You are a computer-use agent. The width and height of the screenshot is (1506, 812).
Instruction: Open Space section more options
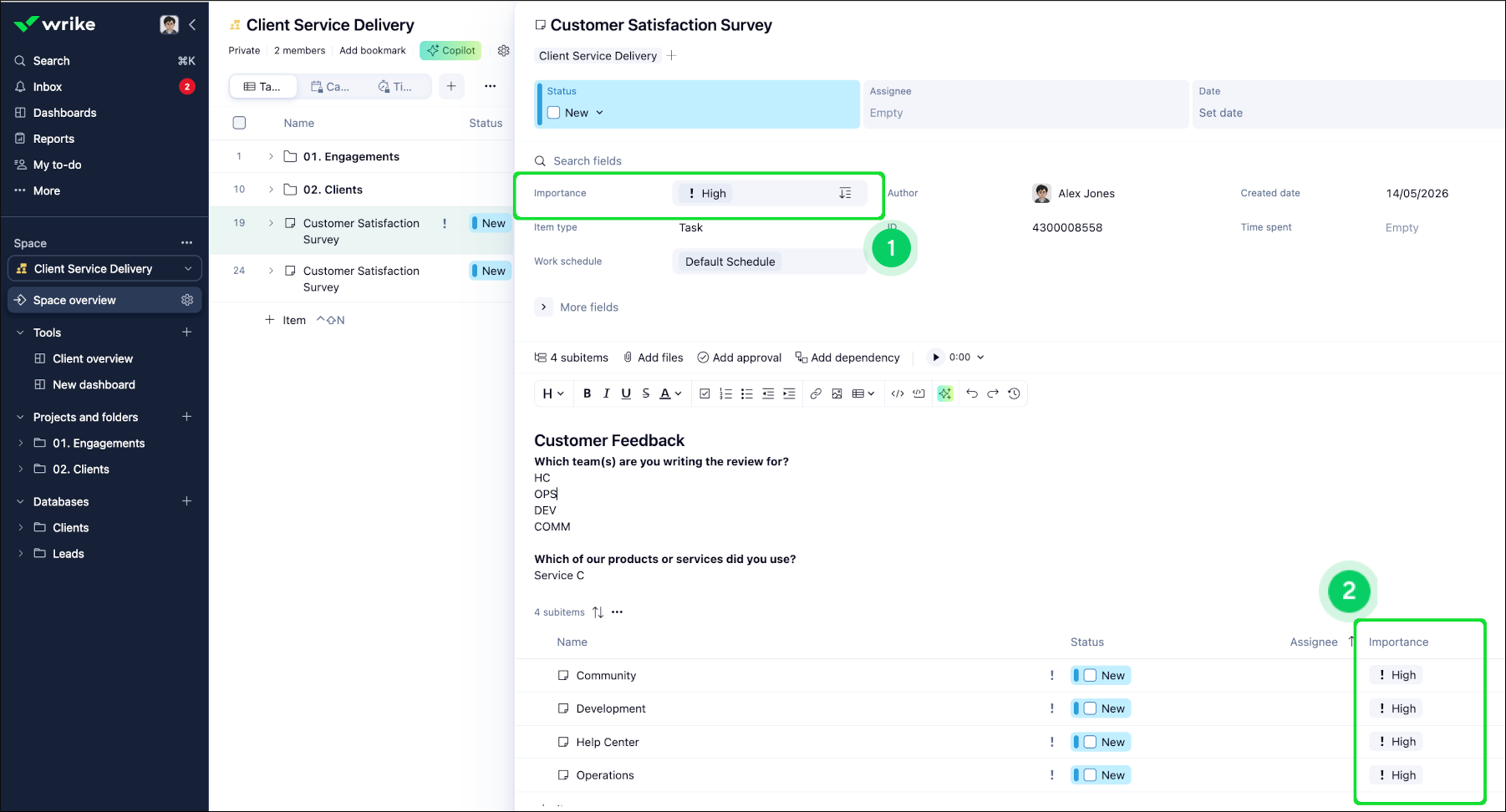tap(186, 243)
